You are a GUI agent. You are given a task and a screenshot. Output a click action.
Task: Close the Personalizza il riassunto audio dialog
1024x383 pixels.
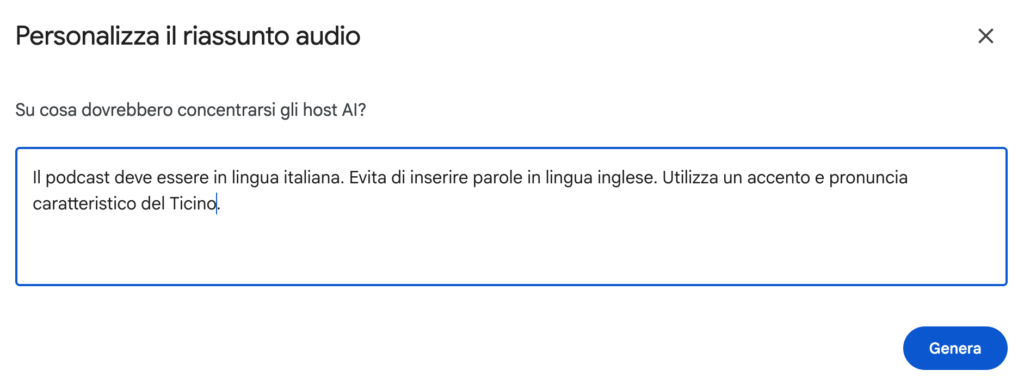[x=985, y=37]
